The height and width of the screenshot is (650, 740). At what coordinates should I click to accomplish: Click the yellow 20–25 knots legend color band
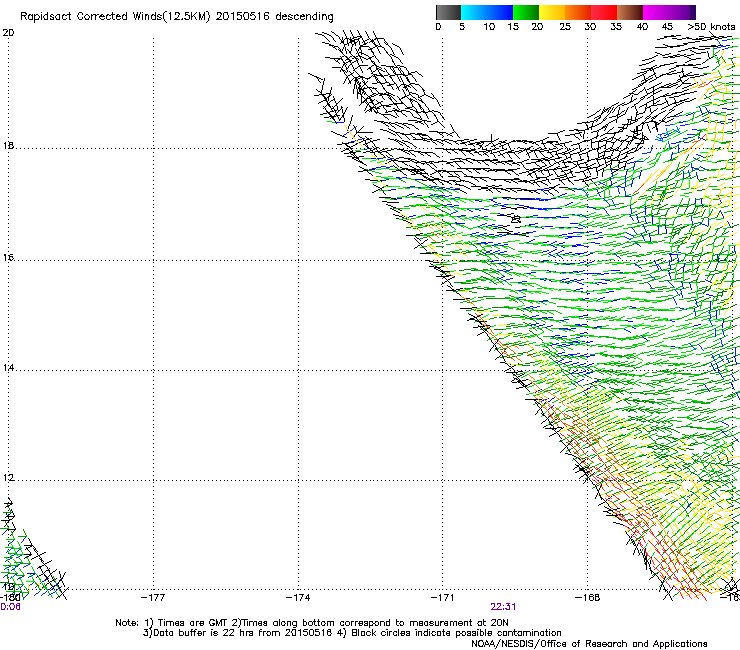552,12
